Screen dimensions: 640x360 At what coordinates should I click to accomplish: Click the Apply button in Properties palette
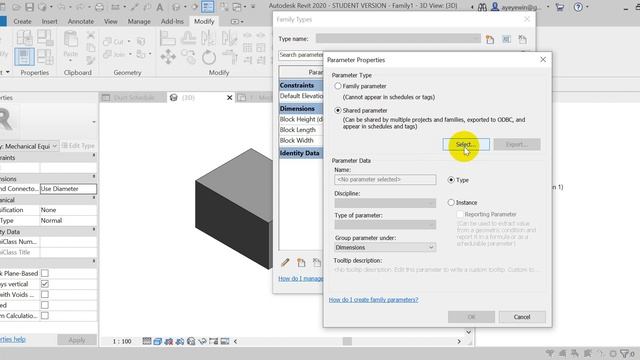click(77, 340)
